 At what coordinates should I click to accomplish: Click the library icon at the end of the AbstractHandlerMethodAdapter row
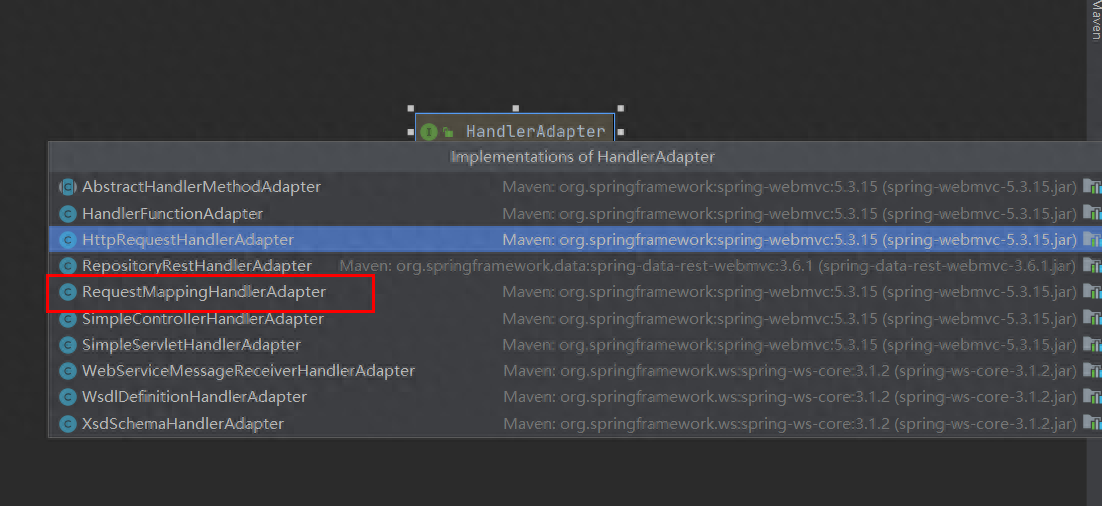click(1092, 186)
